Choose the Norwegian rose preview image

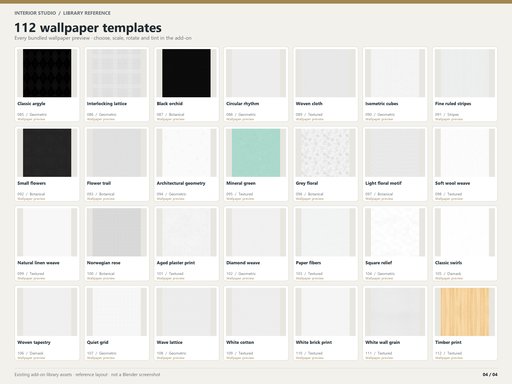[x=117, y=232]
